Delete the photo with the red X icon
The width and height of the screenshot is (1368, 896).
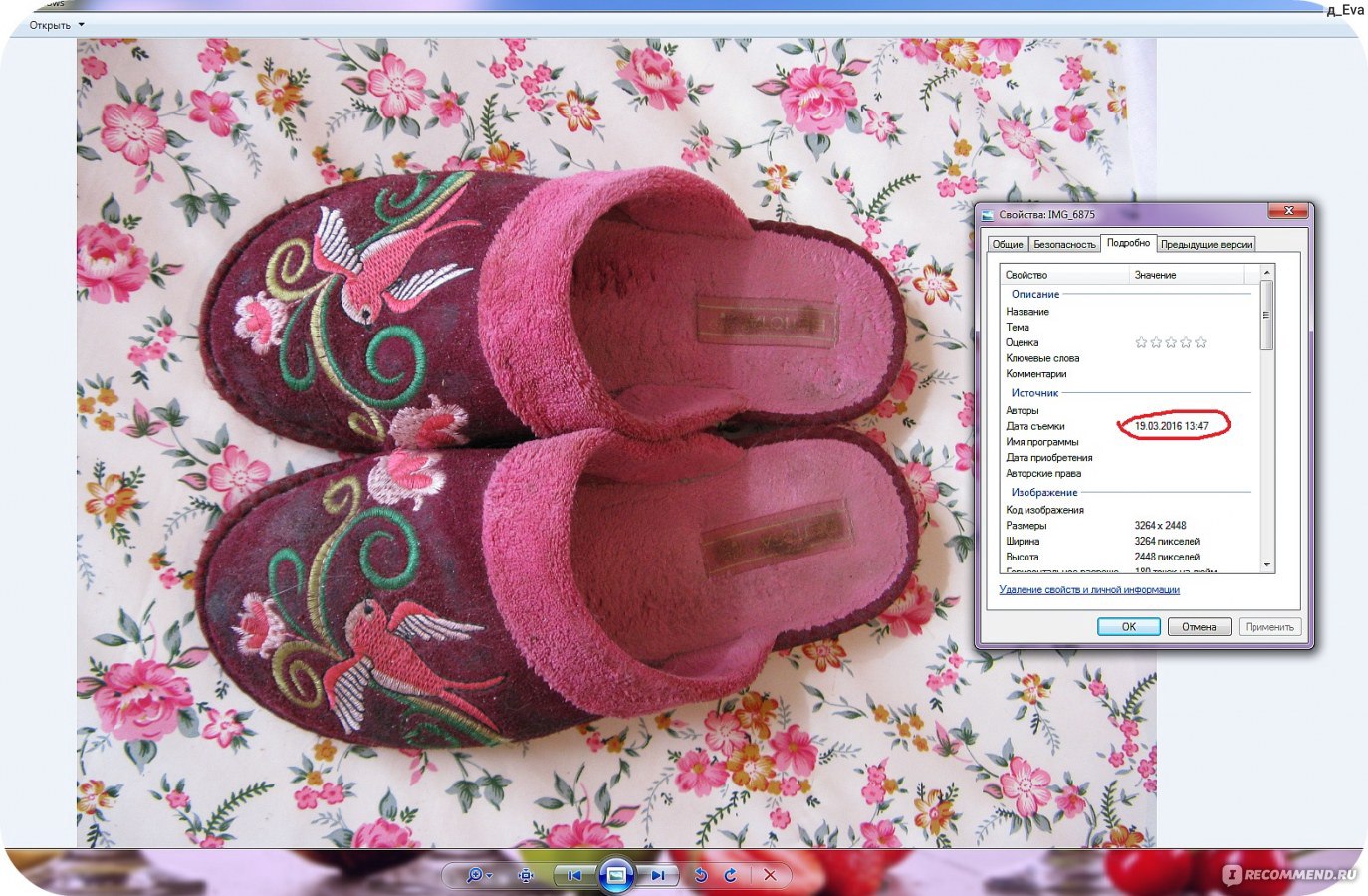[770, 875]
